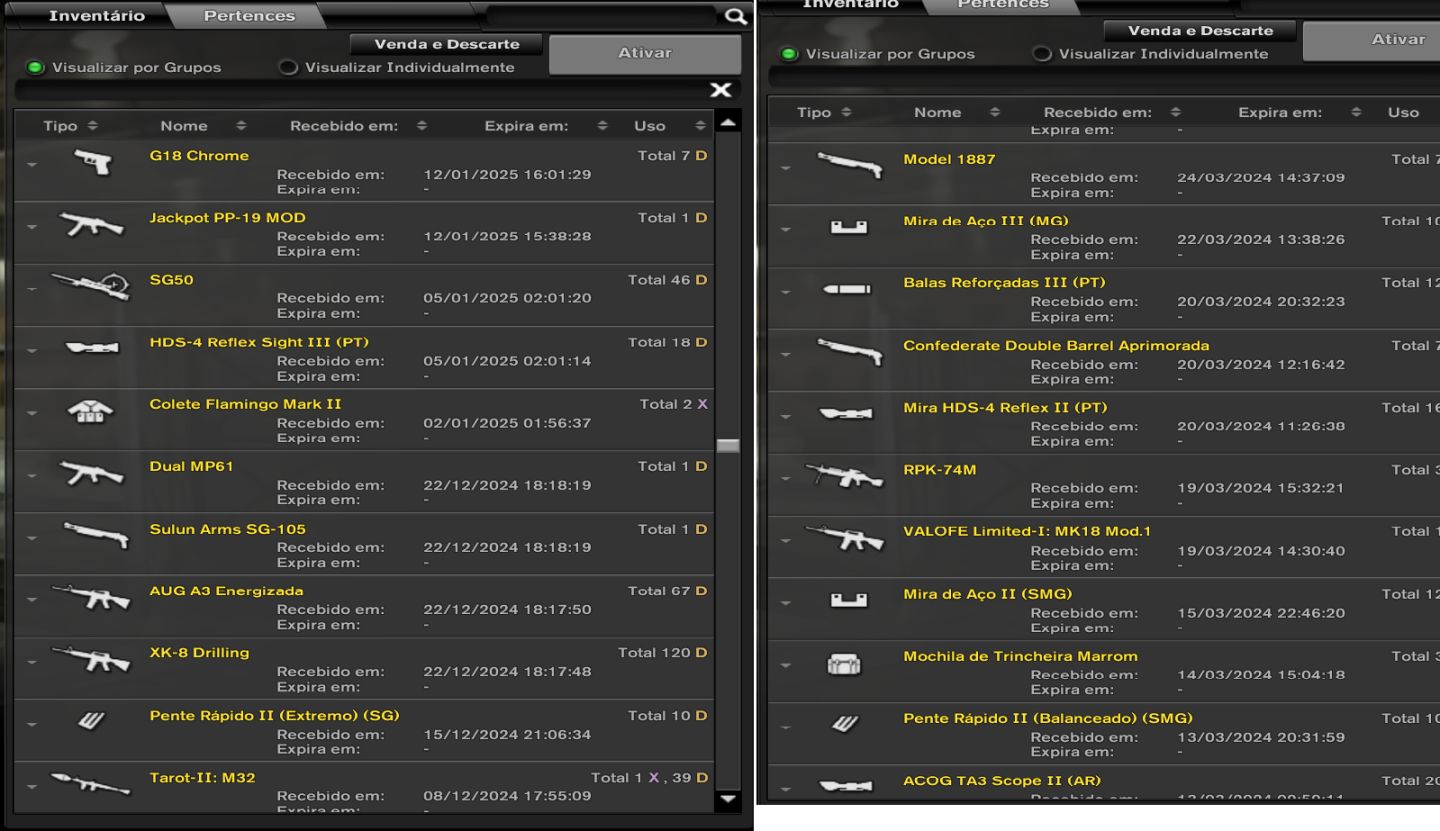The image size is (1440, 831).
Task: Select the Mira HDS-4 Reflex II icon
Action: coord(846,414)
